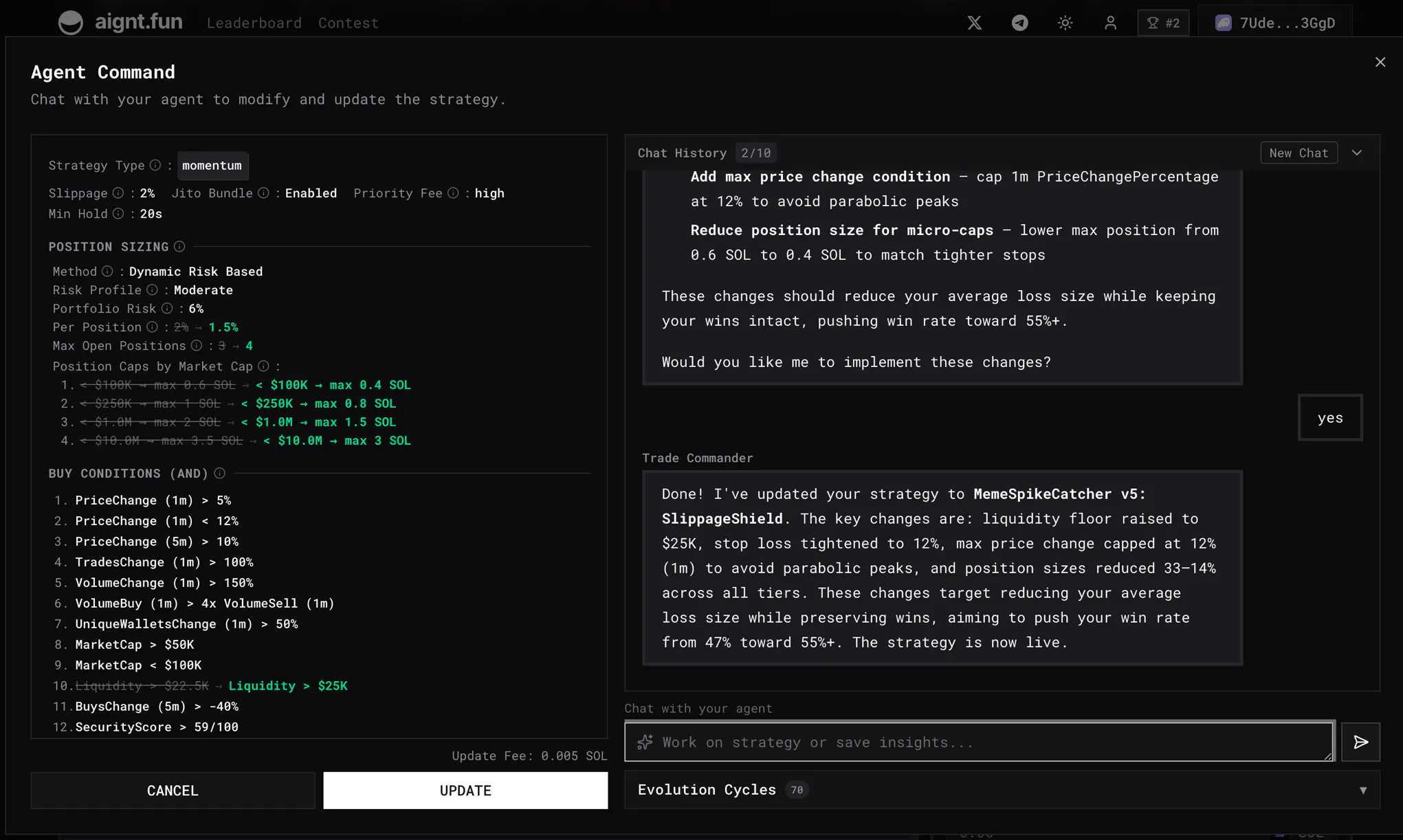Click new cap '< $250K → max 0.8 SOL'
This screenshot has width=1403, height=840.
318,404
